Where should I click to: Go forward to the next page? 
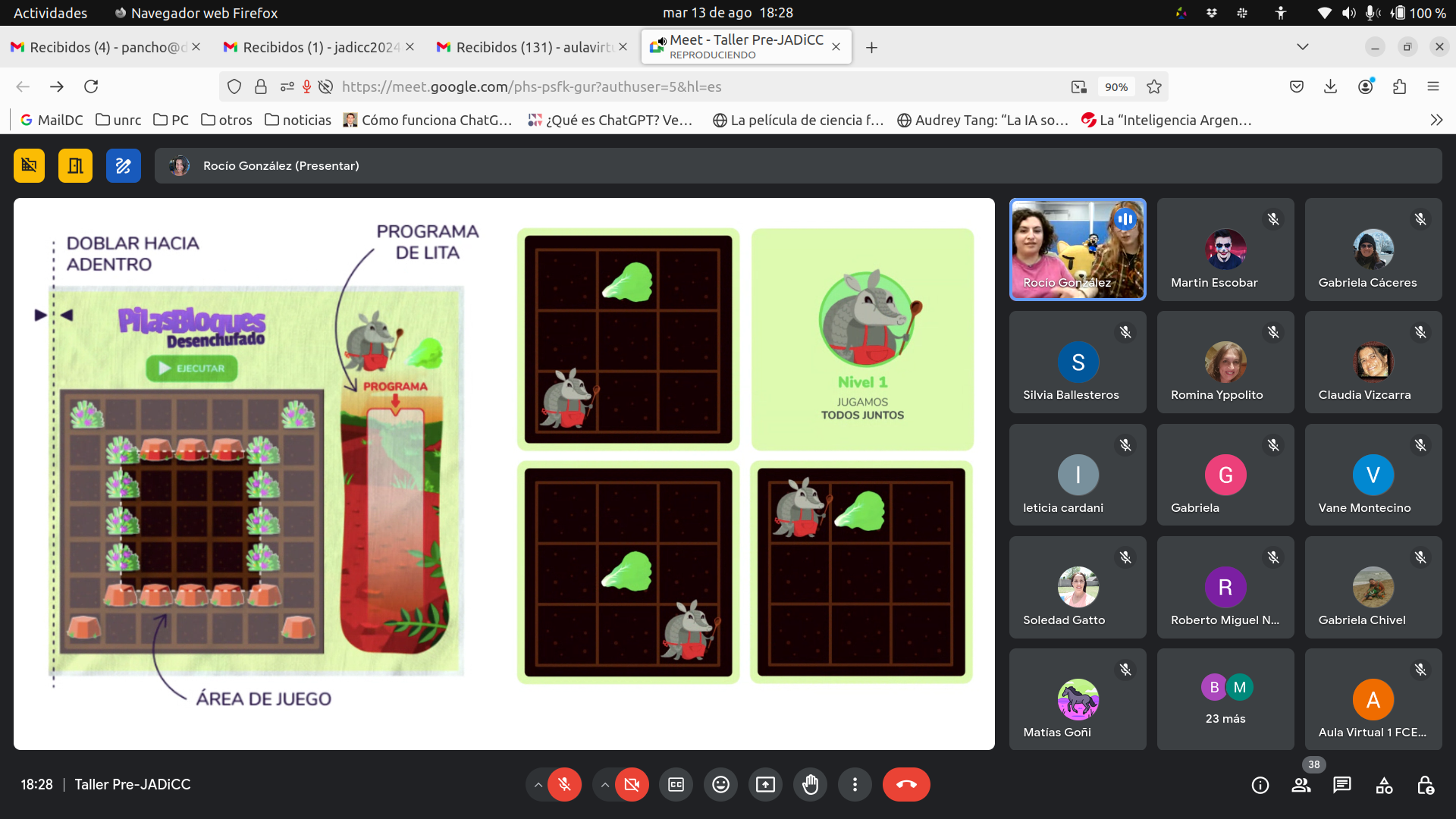pos(57,86)
